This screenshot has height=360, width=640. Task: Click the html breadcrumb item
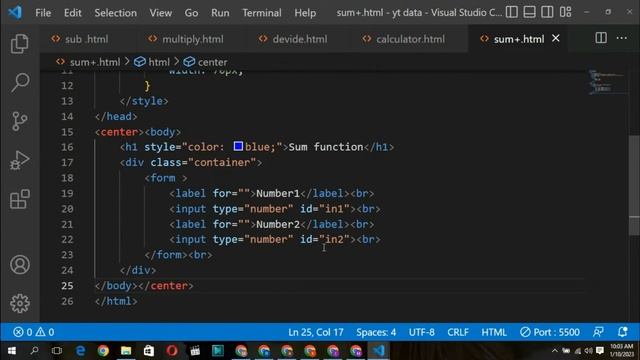tap(159, 62)
